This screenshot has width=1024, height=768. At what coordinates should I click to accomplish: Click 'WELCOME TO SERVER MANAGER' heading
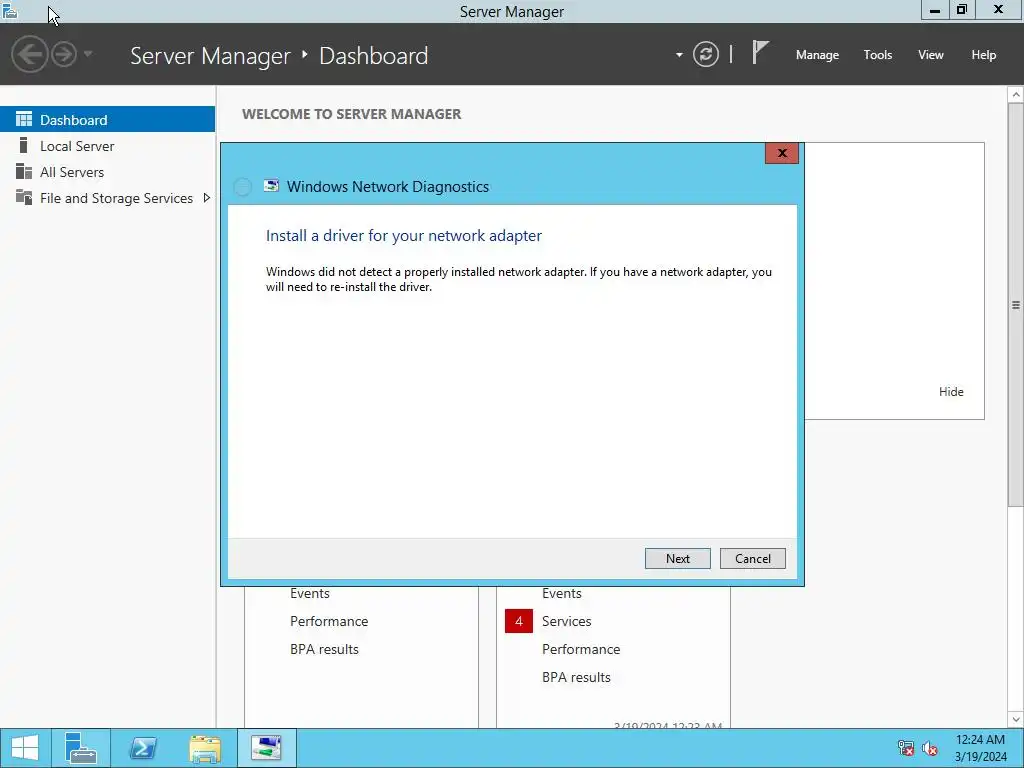tap(351, 114)
